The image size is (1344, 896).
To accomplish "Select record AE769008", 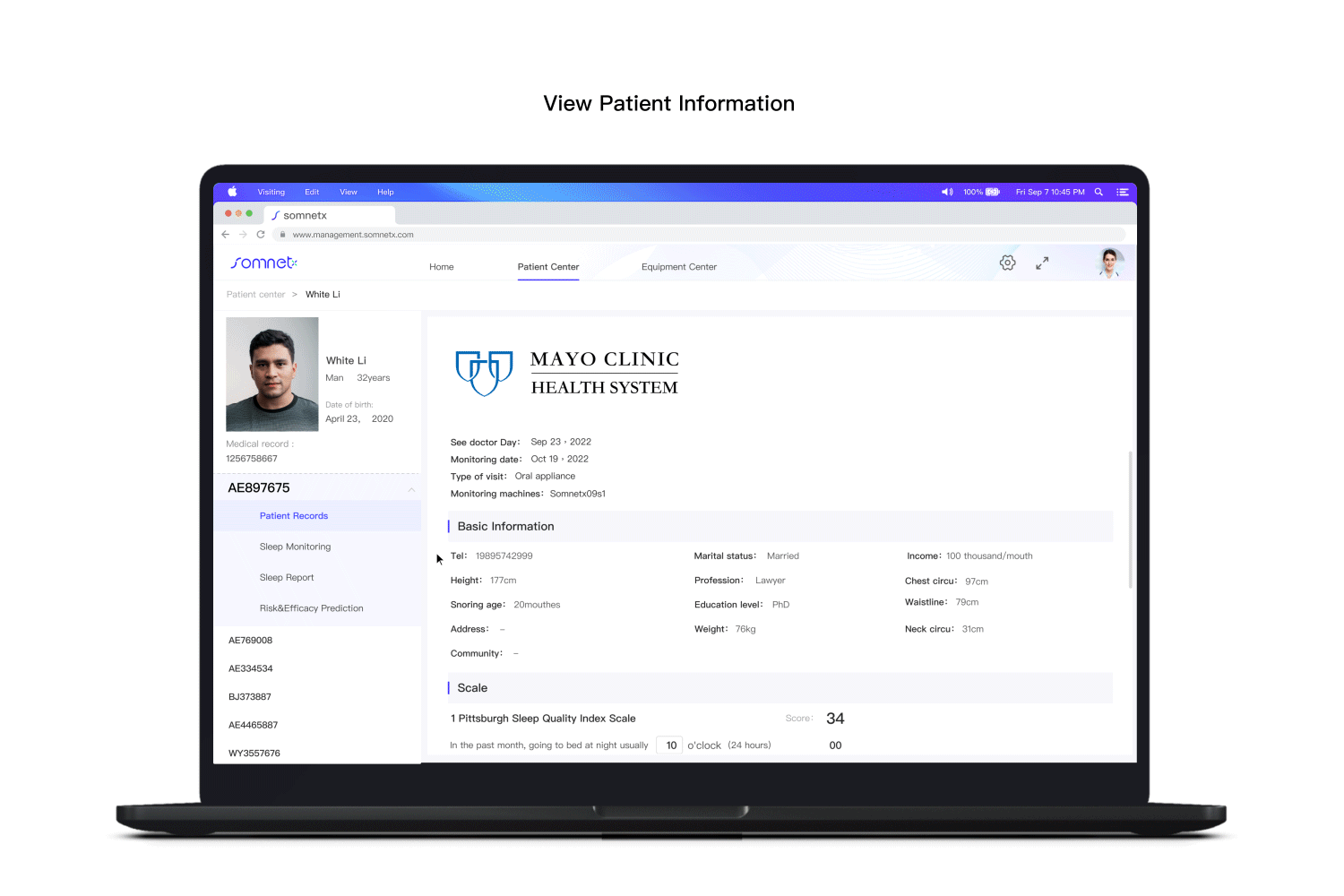I will click(250, 641).
